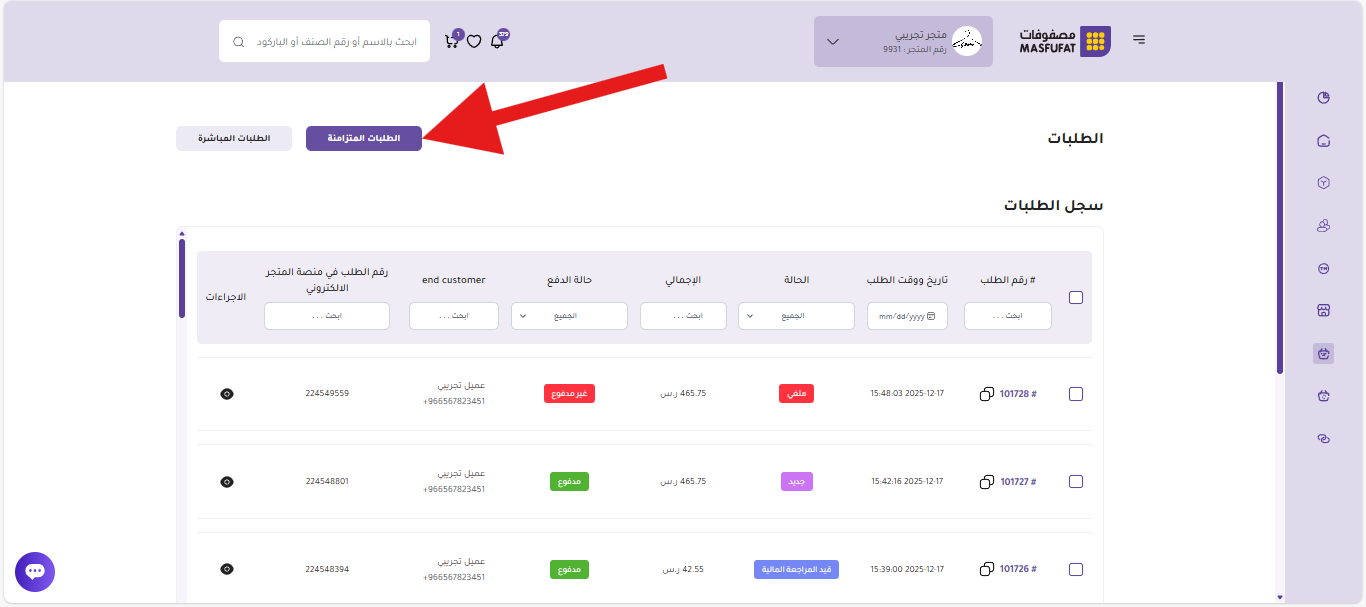Click the hamburger menu icon
Screen dimensions: 1366x607
click(1139, 40)
